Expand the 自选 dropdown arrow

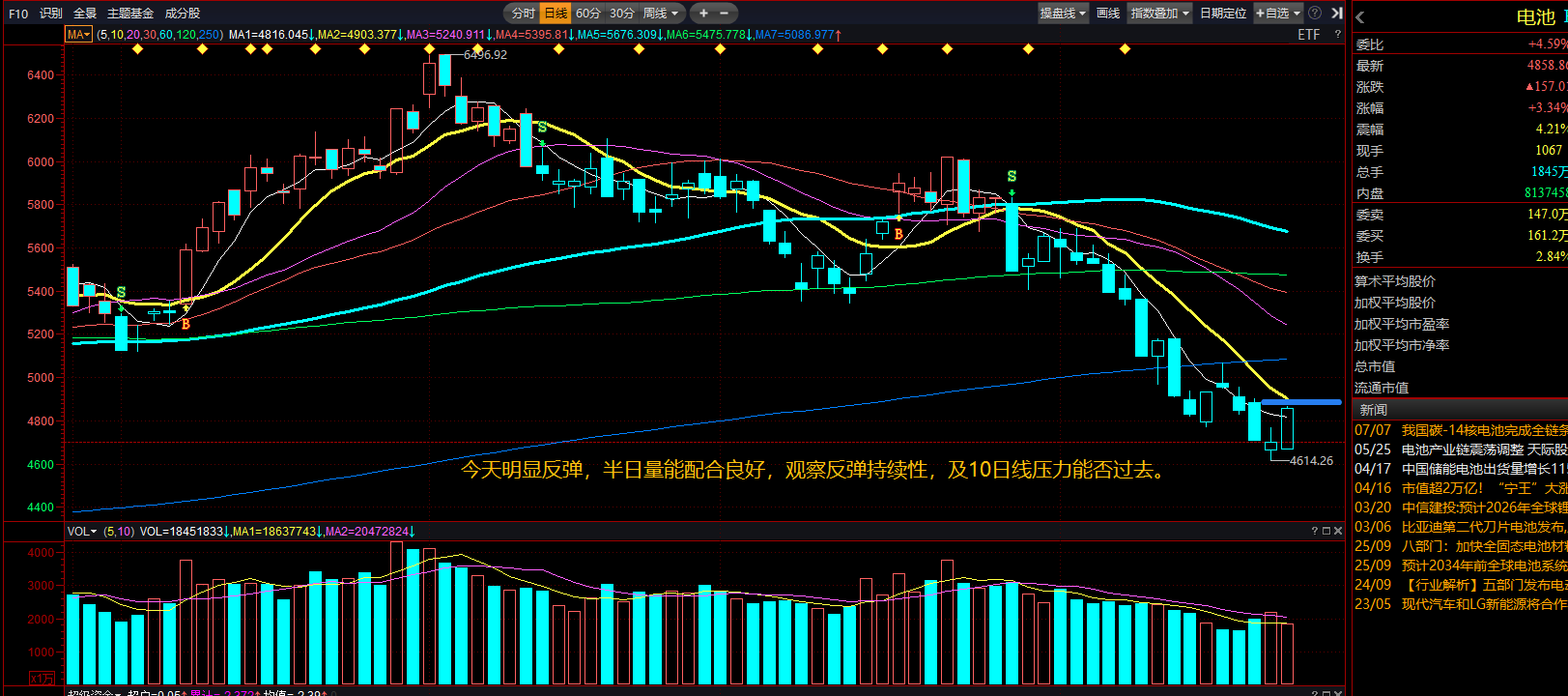pyautogui.click(x=1297, y=14)
